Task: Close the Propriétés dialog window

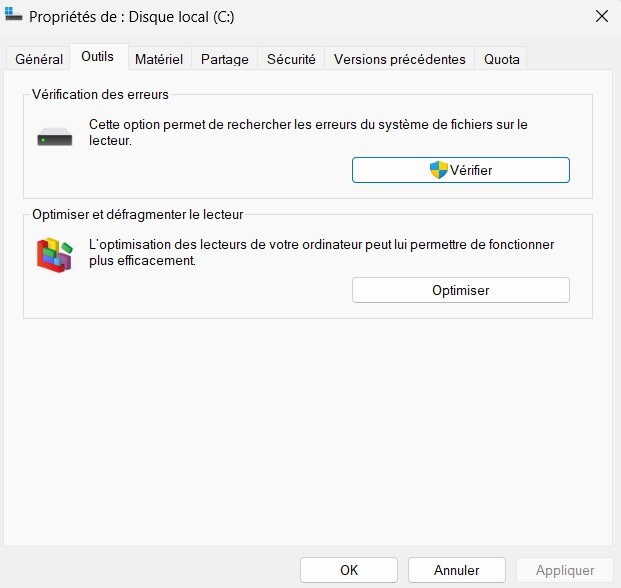Action: 602,16
